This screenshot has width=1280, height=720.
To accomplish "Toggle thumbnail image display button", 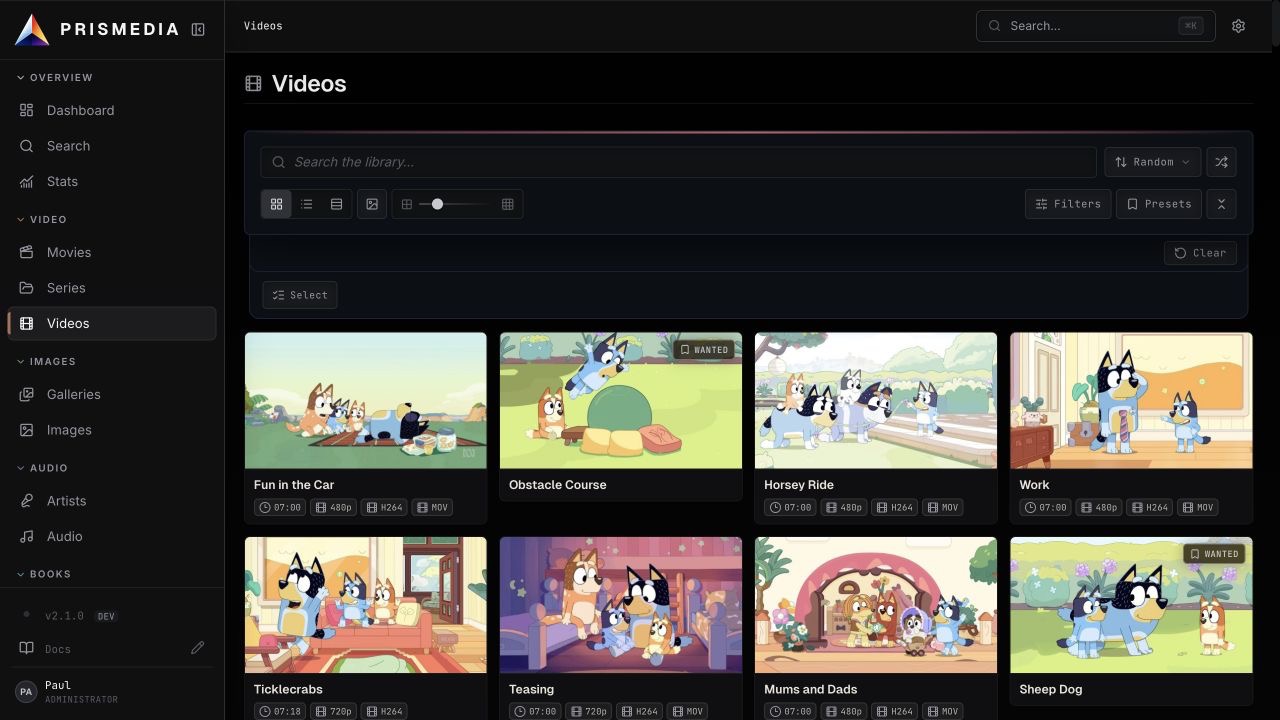I will tap(372, 204).
